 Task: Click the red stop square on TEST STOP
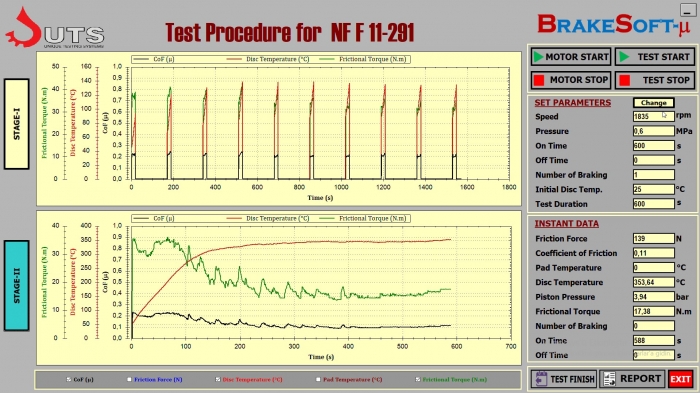[x=625, y=80]
